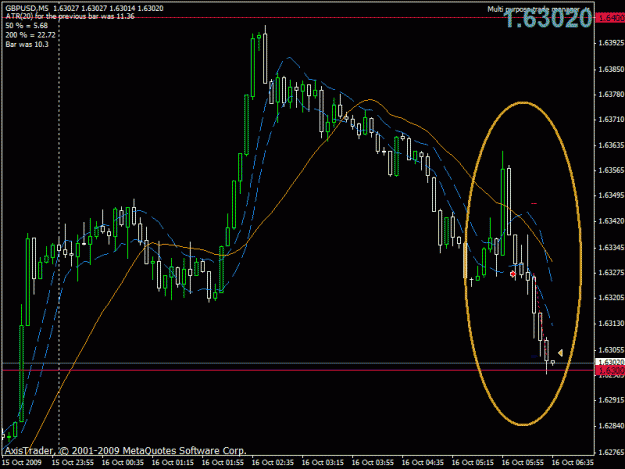Viewport: 625px width, 469px height.
Task: Click the 'ATR(20) for the previous bar was 11.36' label
Action: (70, 17)
